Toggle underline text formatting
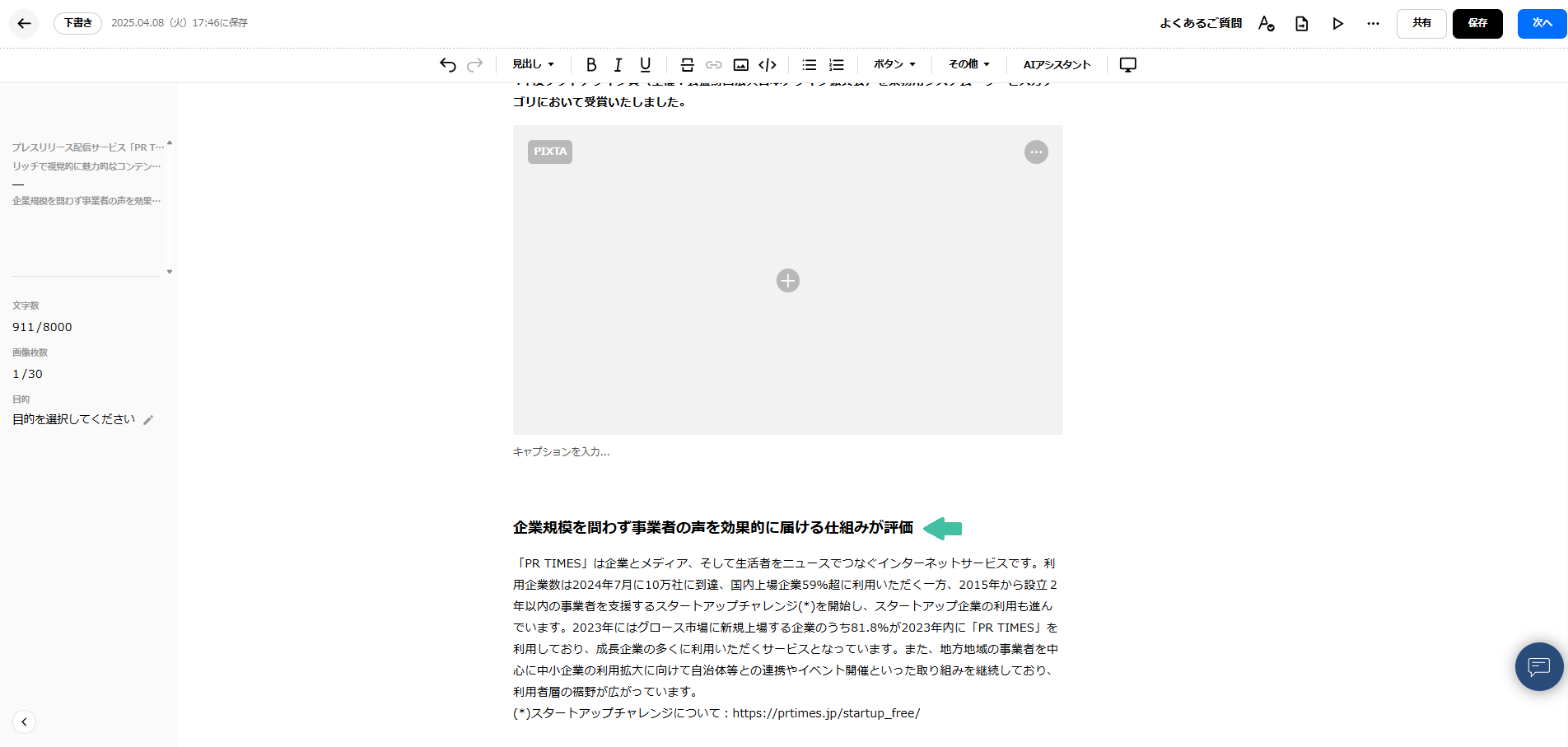 click(645, 65)
